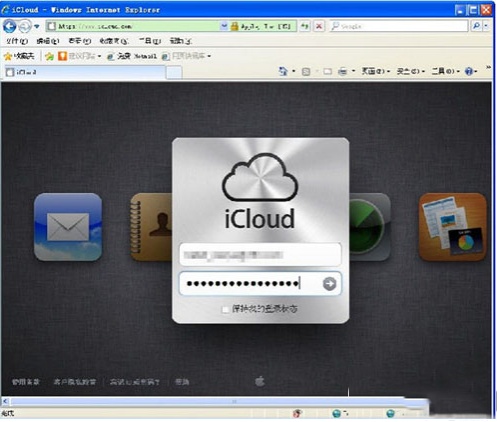Viewport: 497px width, 422px height.
Task: Expand the address bar history dropdown
Action: tap(224, 26)
